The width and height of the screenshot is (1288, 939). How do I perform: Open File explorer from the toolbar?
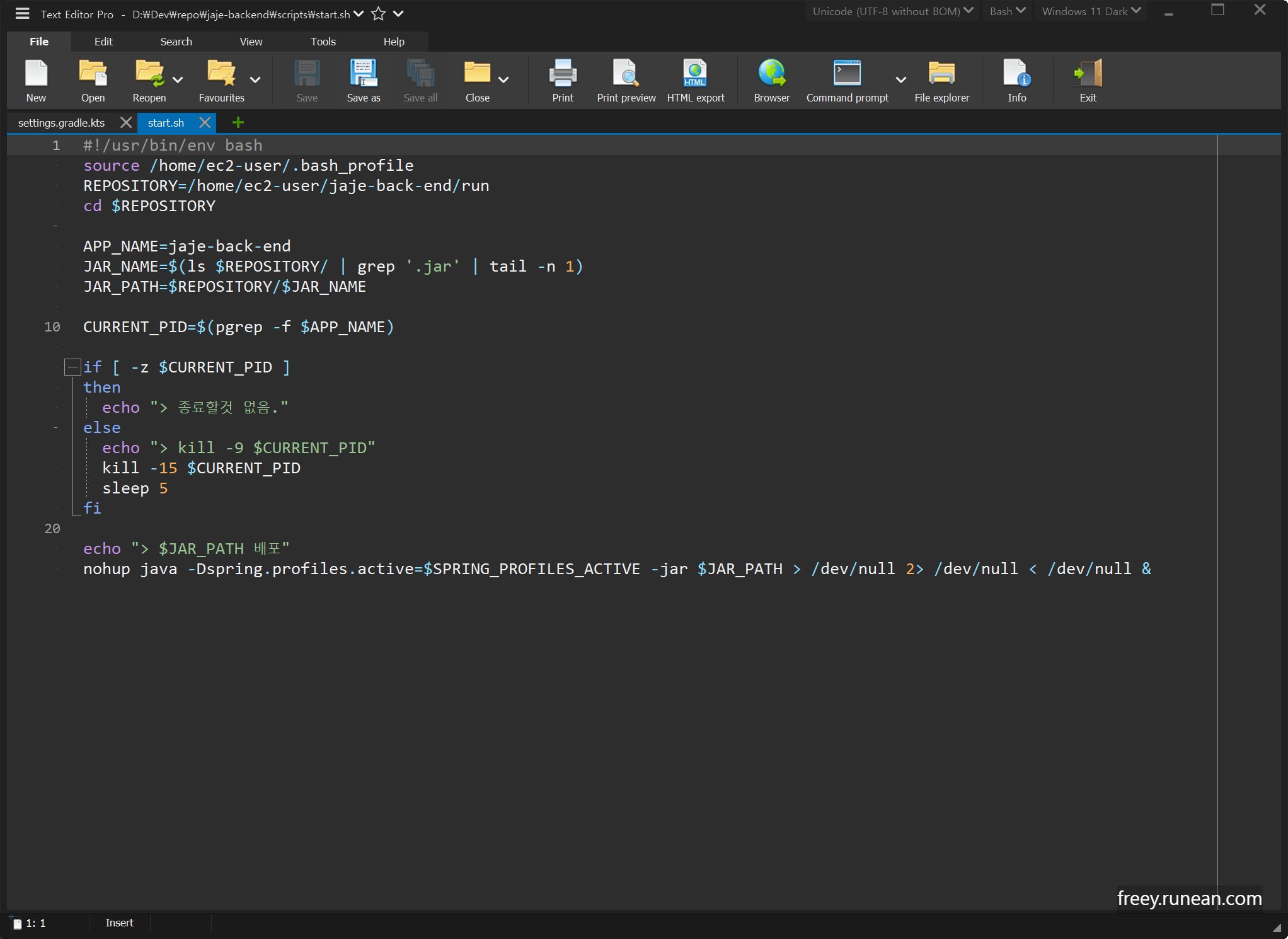941,79
